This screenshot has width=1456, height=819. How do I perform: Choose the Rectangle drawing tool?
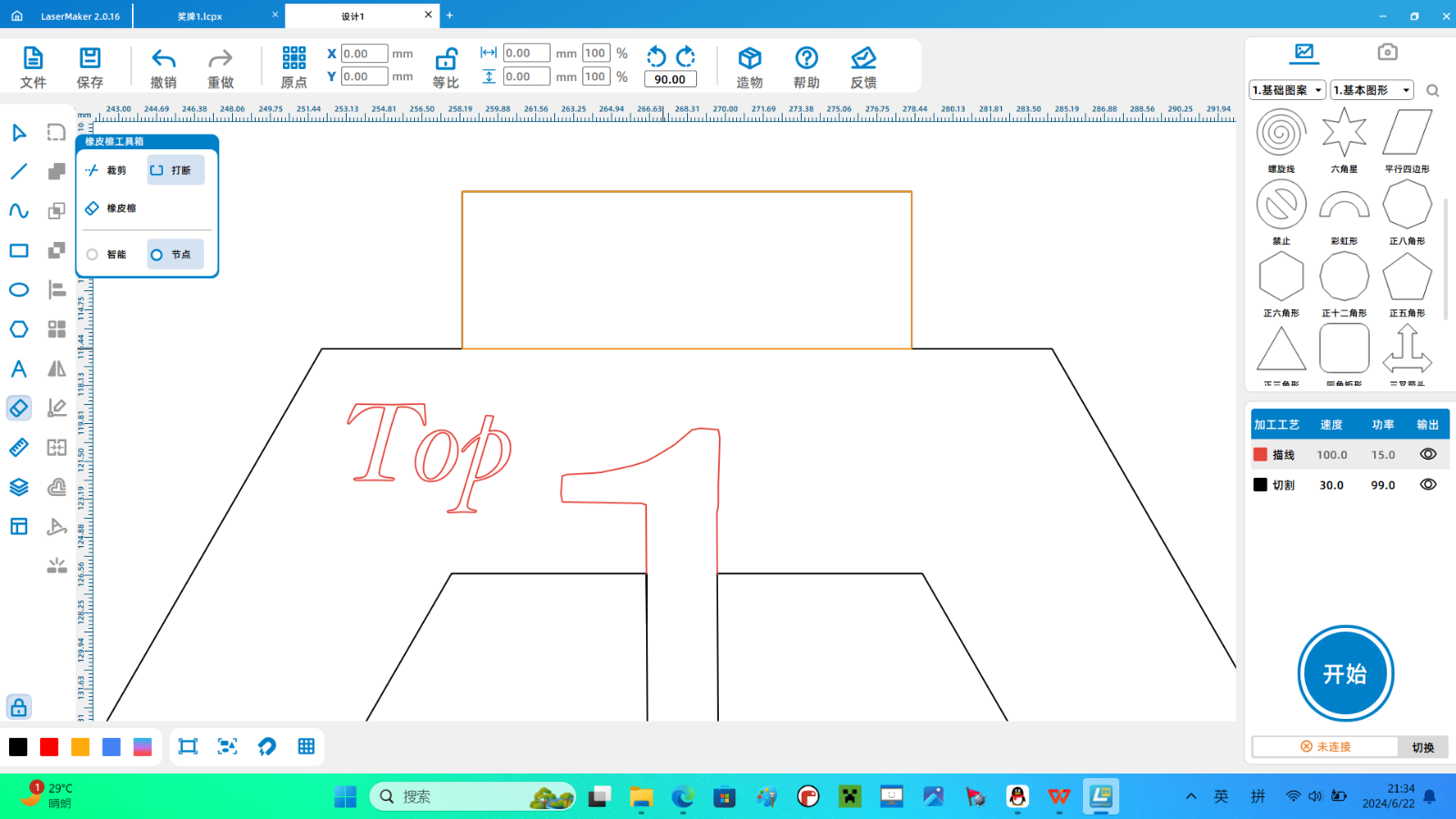18,250
